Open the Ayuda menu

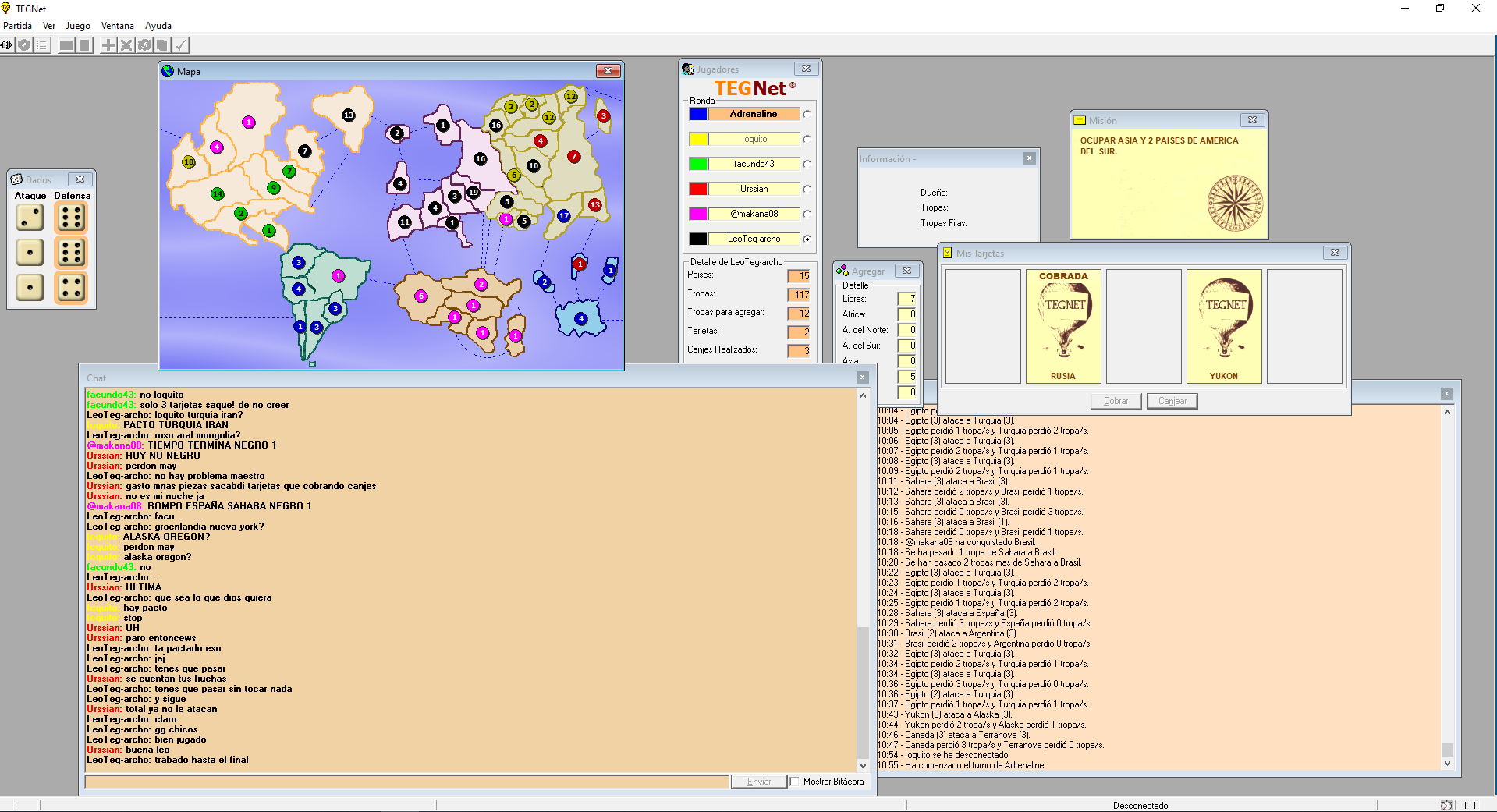(x=158, y=26)
